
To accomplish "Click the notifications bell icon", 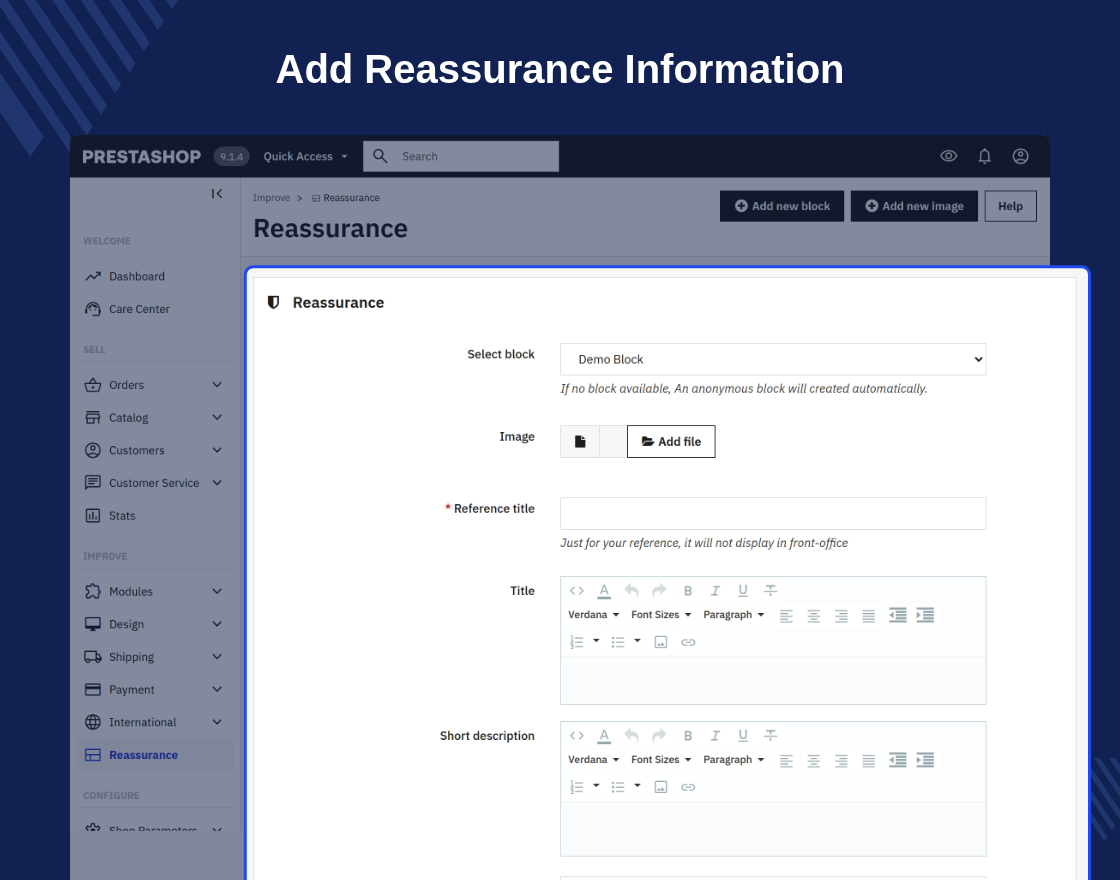I will click(984, 156).
